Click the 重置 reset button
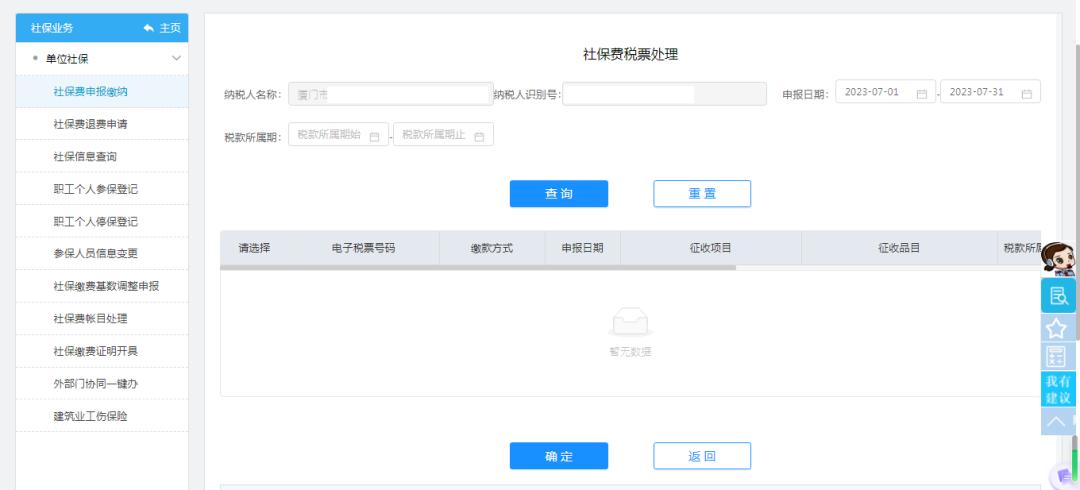The height and width of the screenshot is (490, 1080). tap(702, 194)
